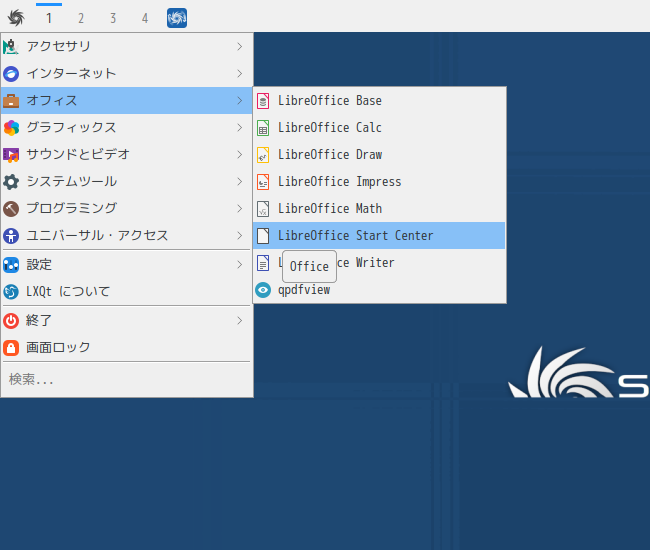
Task: Click the 画面ロック padlock icon
Action: click(11, 347)
